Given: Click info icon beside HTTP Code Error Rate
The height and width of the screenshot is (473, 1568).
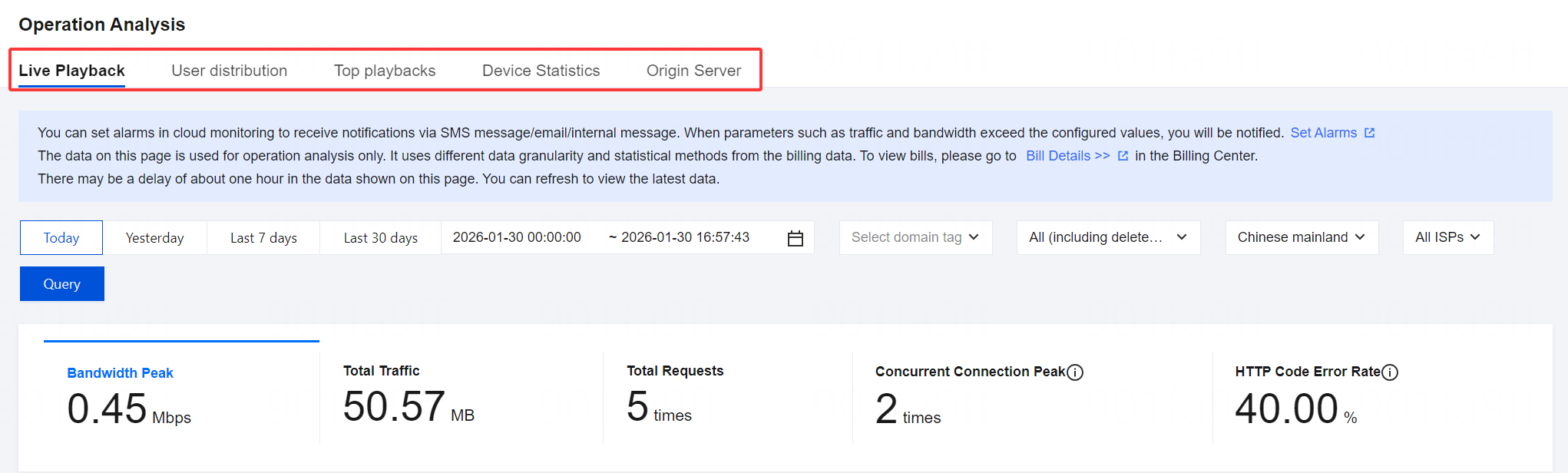Looking at the screenshot, I should pos(1389,372).
